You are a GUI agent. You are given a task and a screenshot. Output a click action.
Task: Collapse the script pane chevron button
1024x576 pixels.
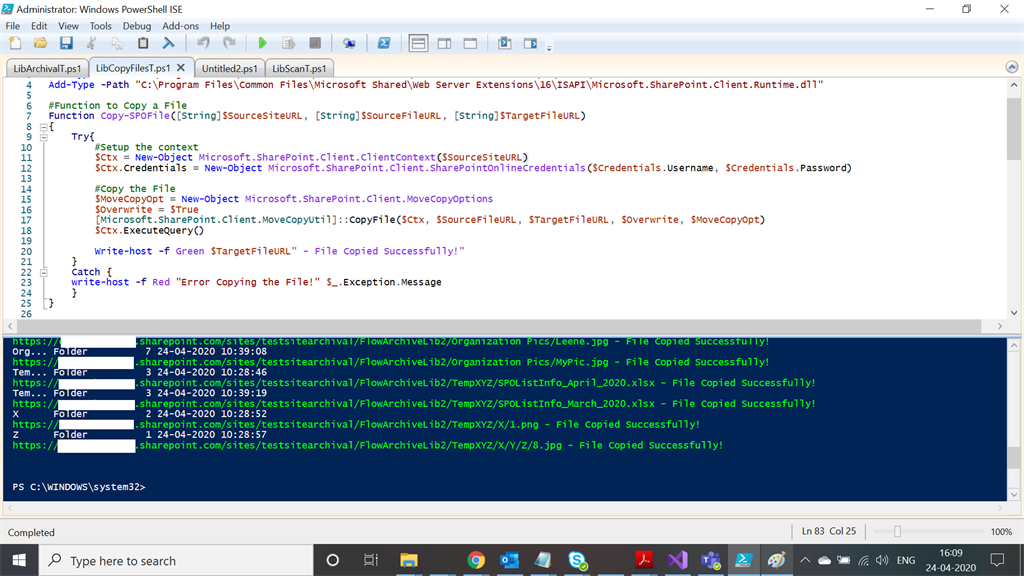click(1012, 67)
